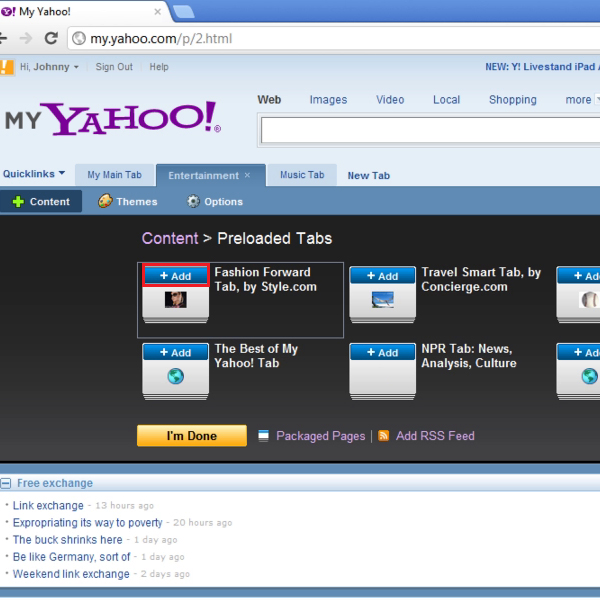The width and height of the screenshot is (600, 600).
Task: Add the Travel Smart Tab
Action: pos(383,276)
